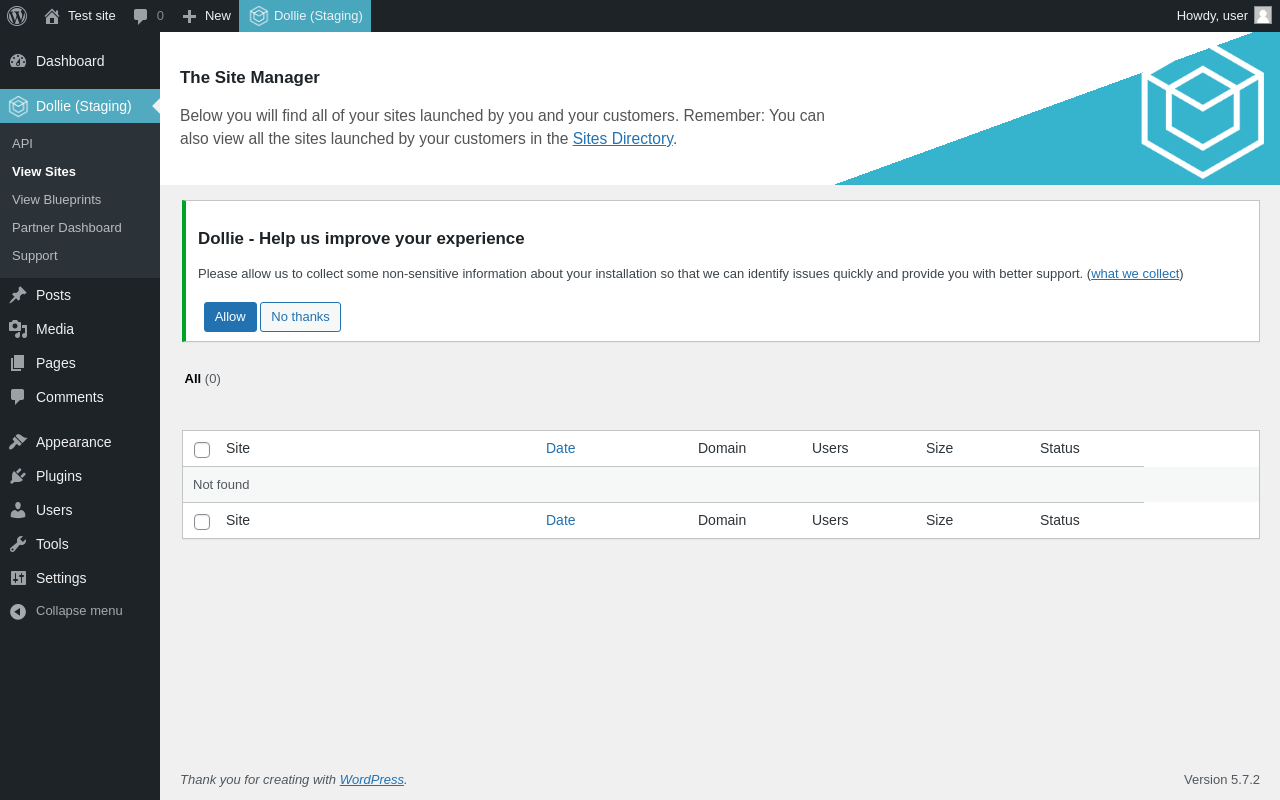Sort the table by Date header
1280x800 pixels.
[560, 448]
